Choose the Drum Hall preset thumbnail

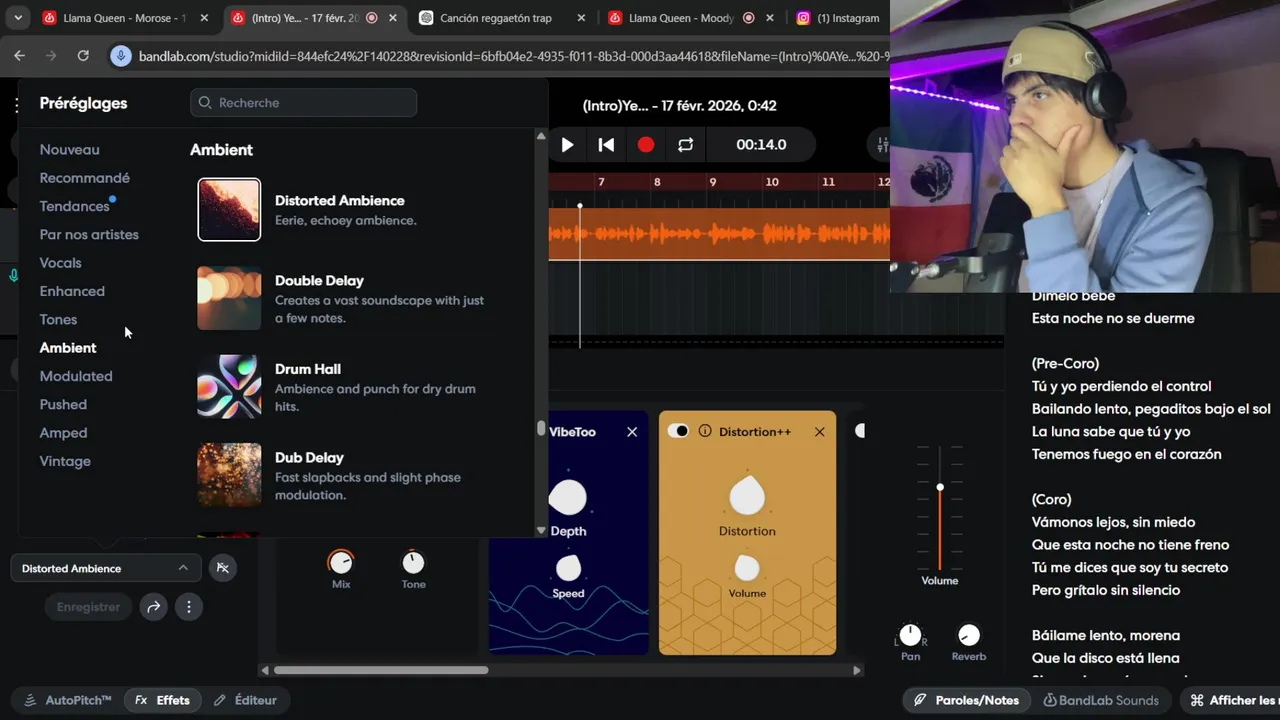point(229,387)
